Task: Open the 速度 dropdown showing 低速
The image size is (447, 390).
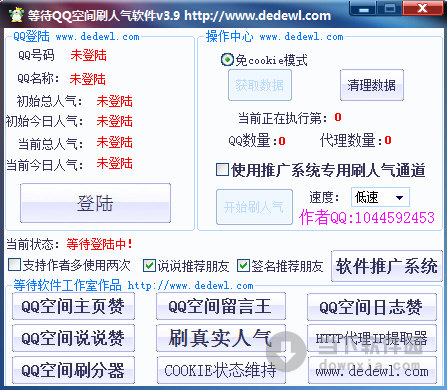Action: 380,197
